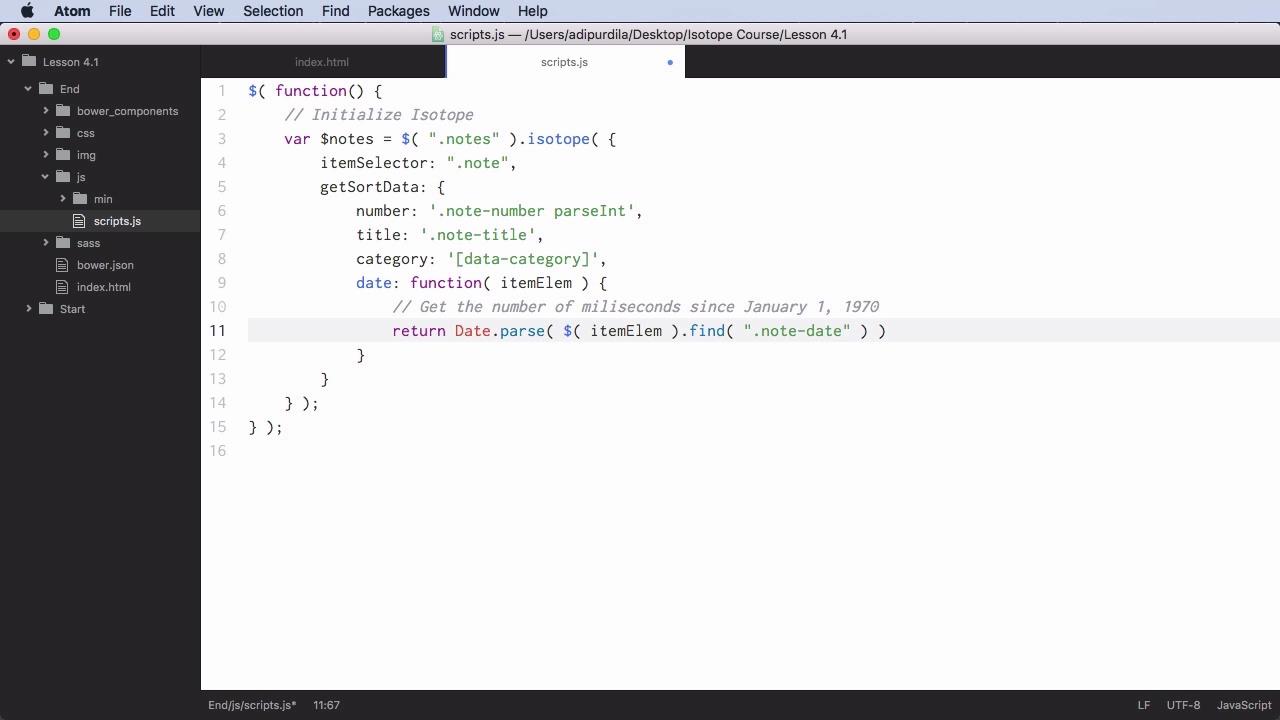Click the js folder icon
Screen dimensions: 1280x720
click(63, 176)
